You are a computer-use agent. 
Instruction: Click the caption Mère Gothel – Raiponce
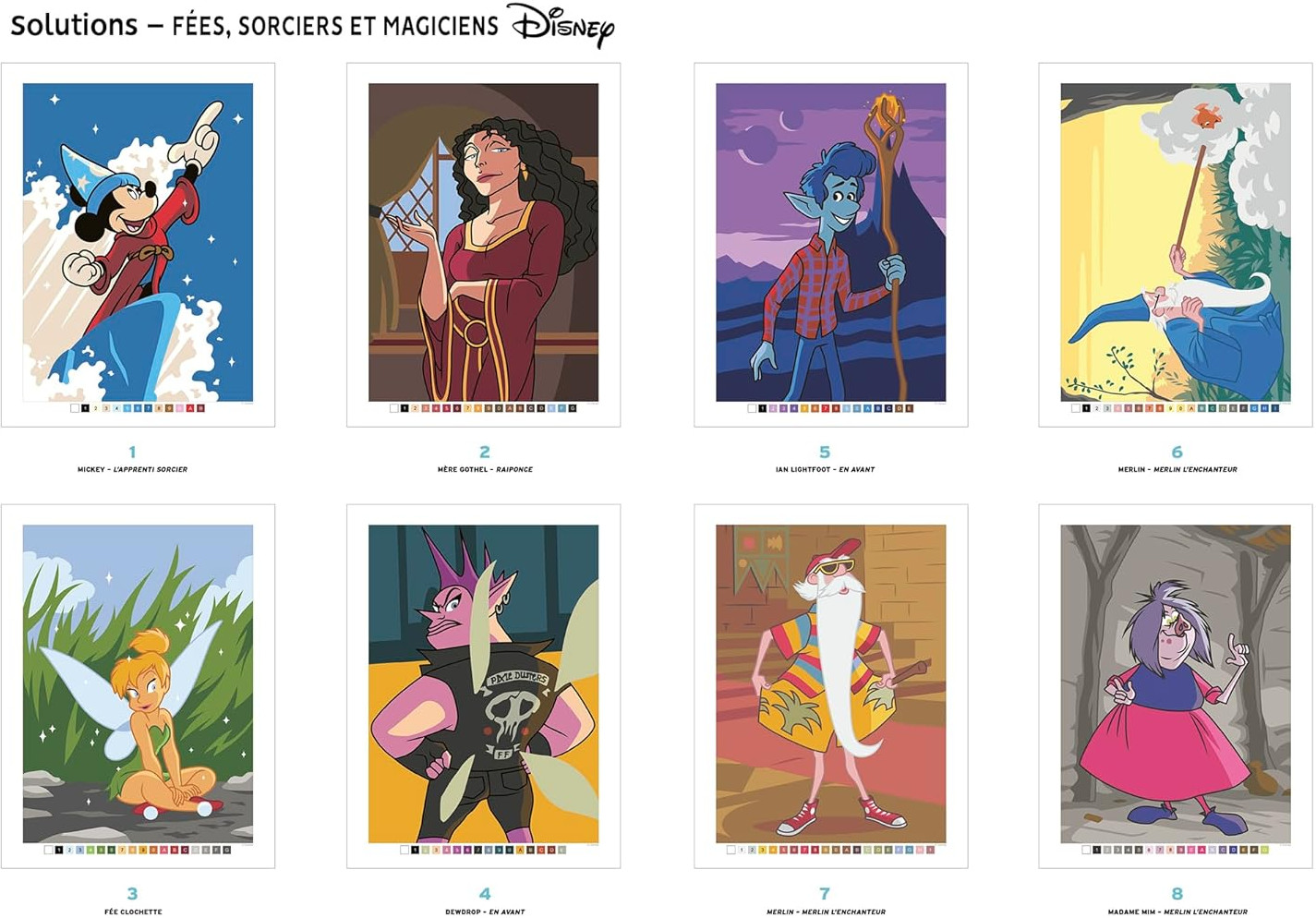[485, 469]
